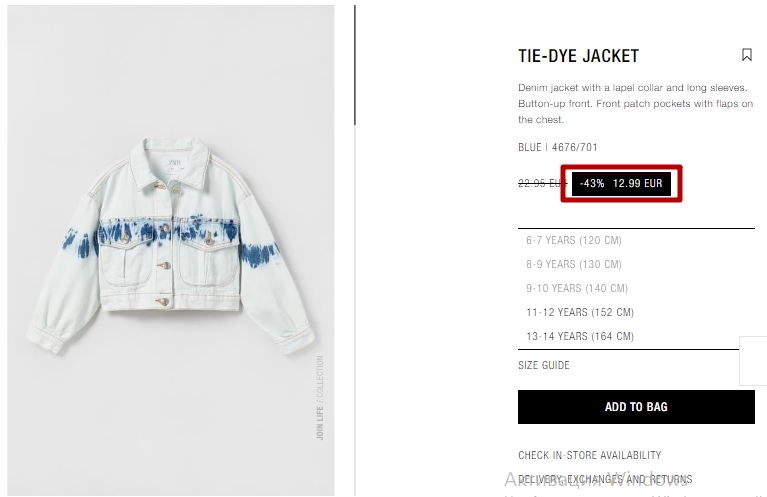767x497 pixels.
Task: Choose size 11-12 Years (152 cm)
Action: pos(580,312)
